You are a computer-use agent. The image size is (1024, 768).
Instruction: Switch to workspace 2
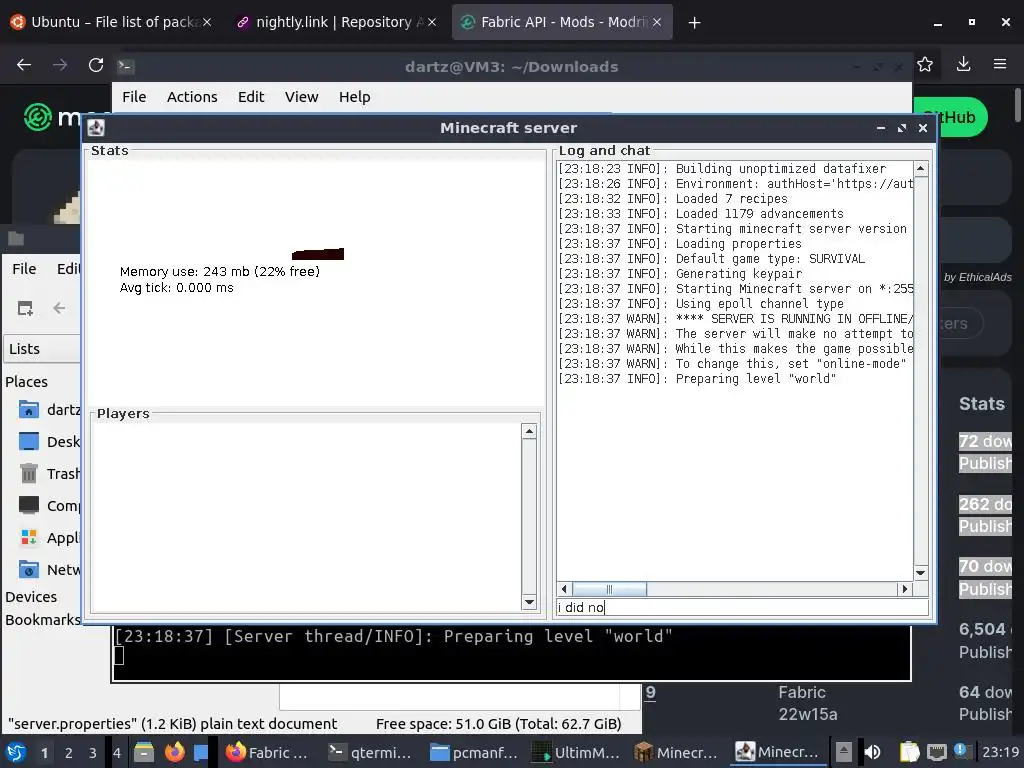pyautogui.click(x=69, y=753)
